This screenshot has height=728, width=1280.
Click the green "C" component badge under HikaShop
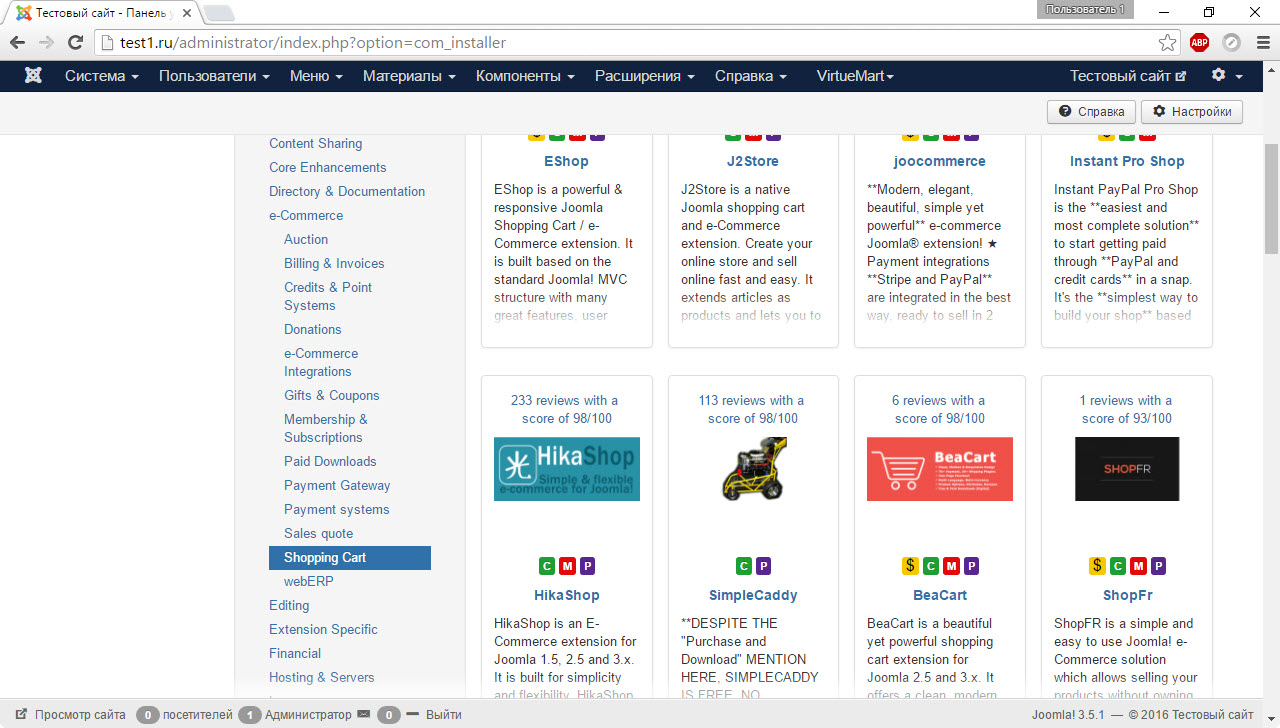pos(546,565)
